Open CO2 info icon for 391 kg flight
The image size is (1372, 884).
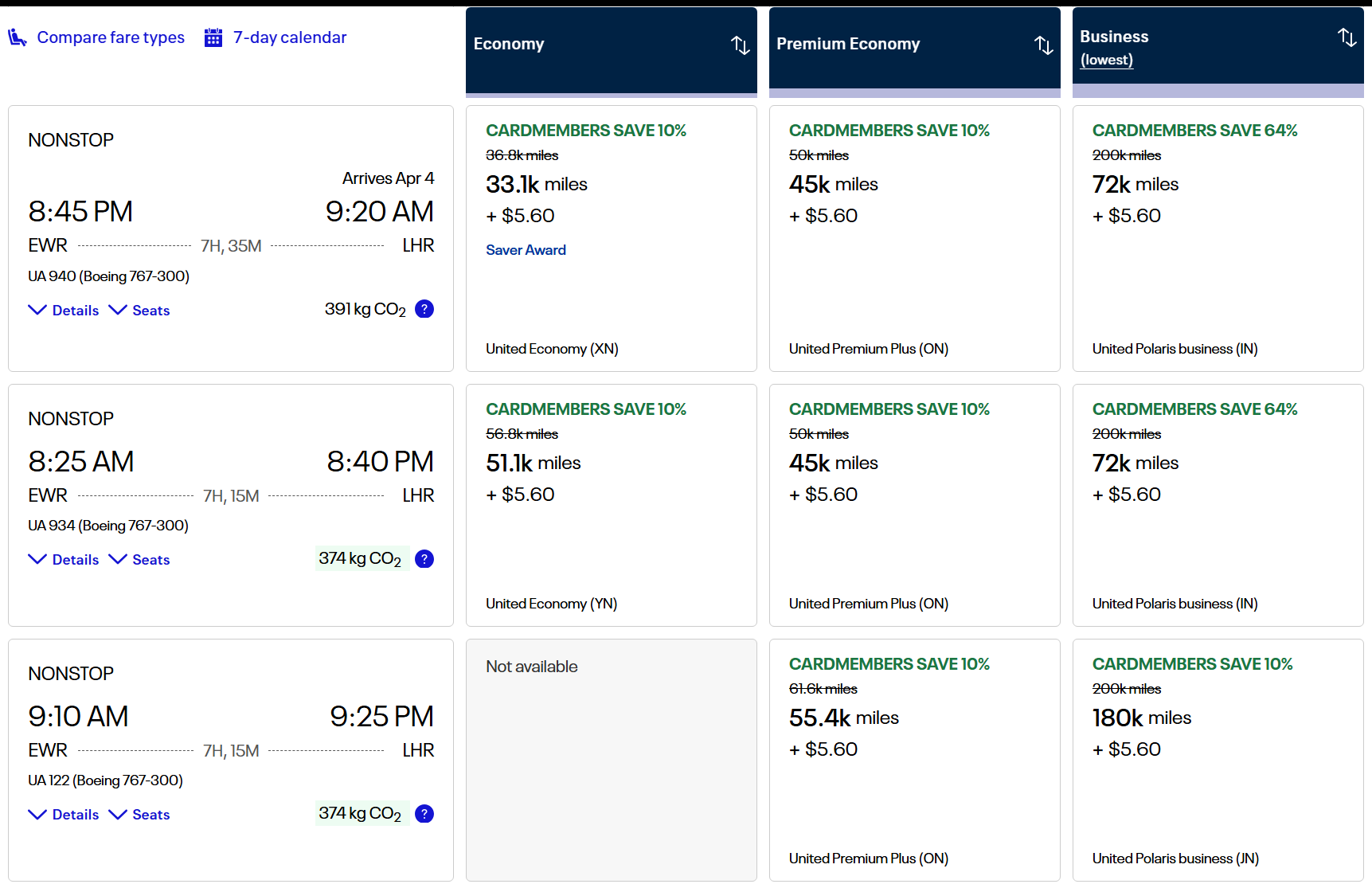[x=424, y=309]
